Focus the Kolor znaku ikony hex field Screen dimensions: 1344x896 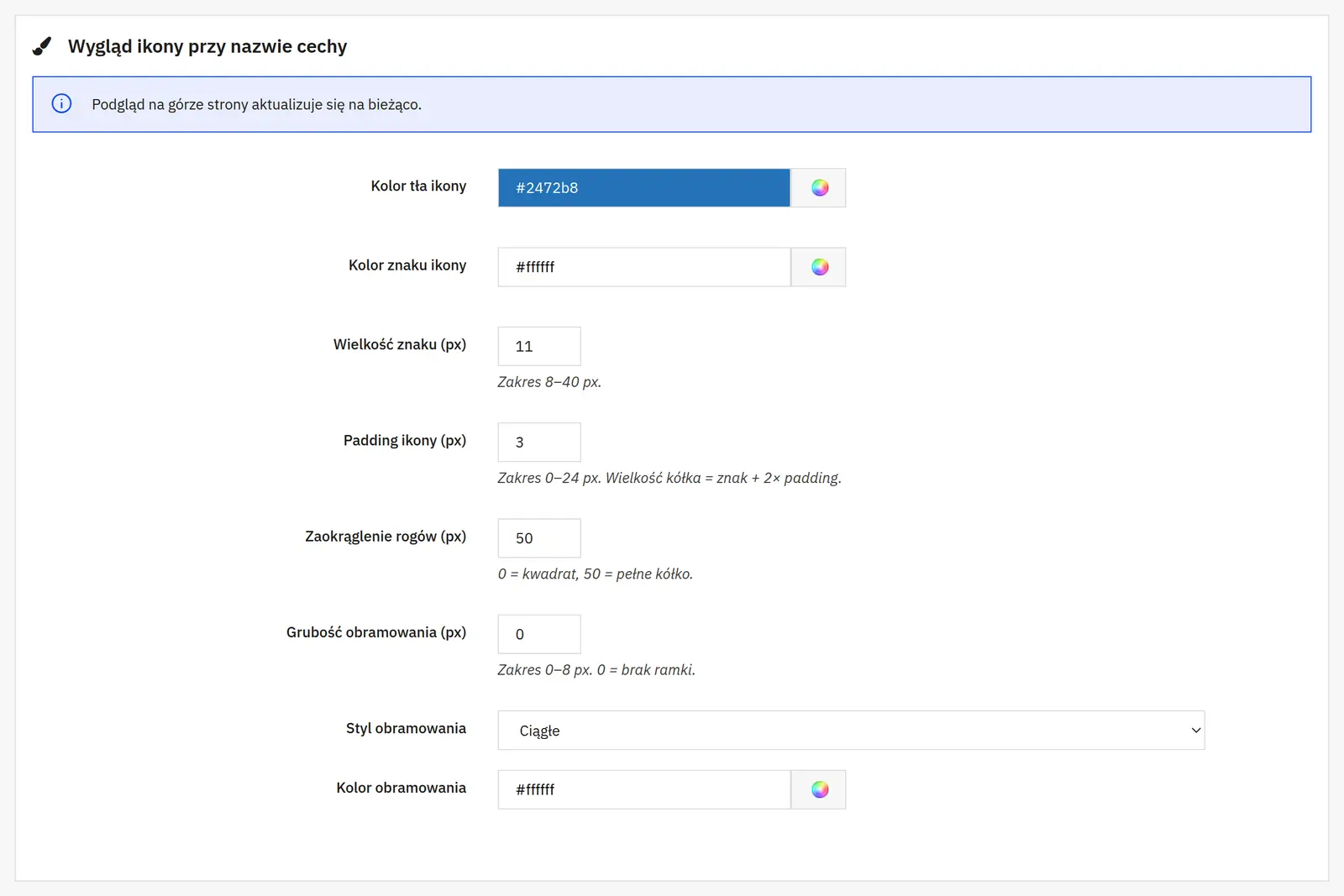644,267
